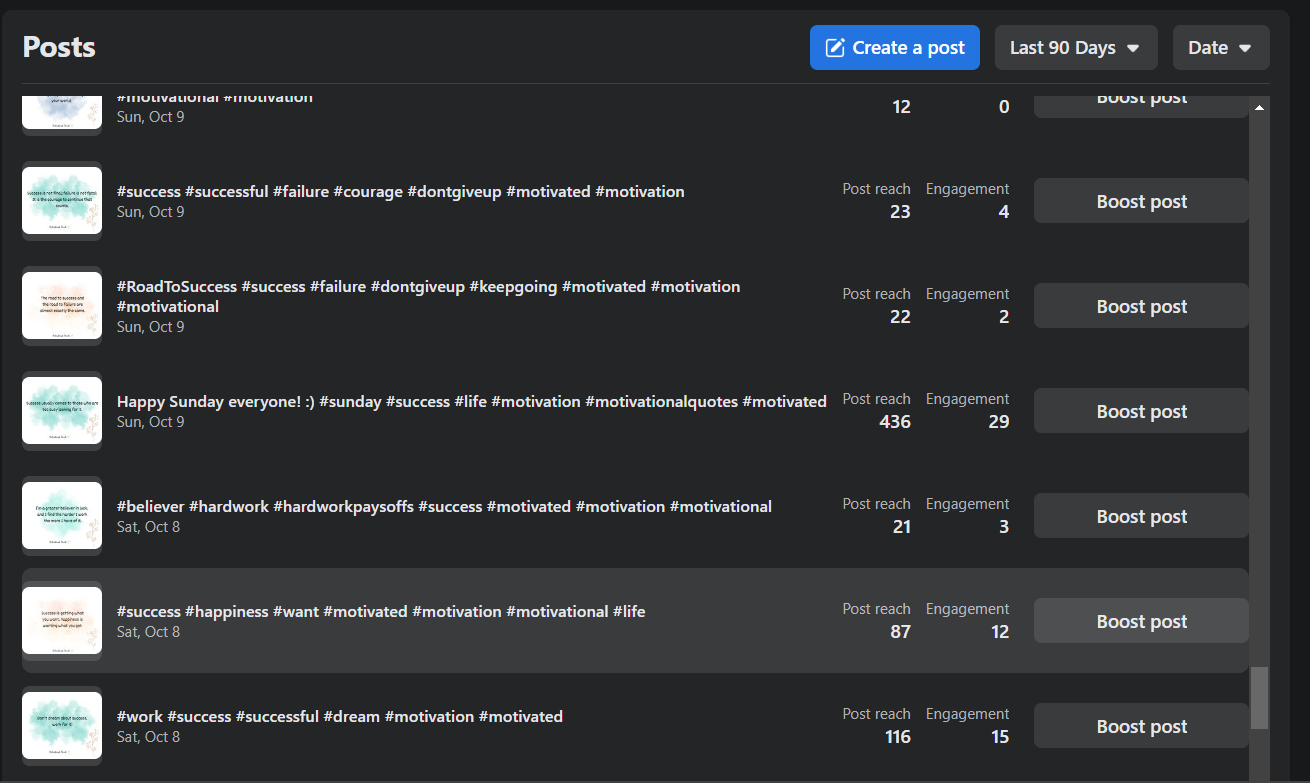
Task: Open the #work #success #successful #dream title
Action: pos(340,716)
